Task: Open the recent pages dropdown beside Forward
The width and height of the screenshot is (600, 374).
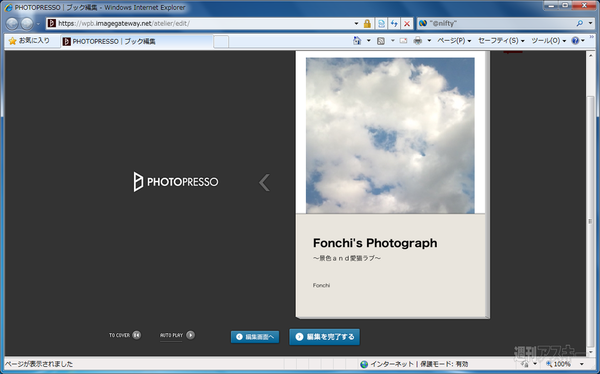Action: click(38, 24)
